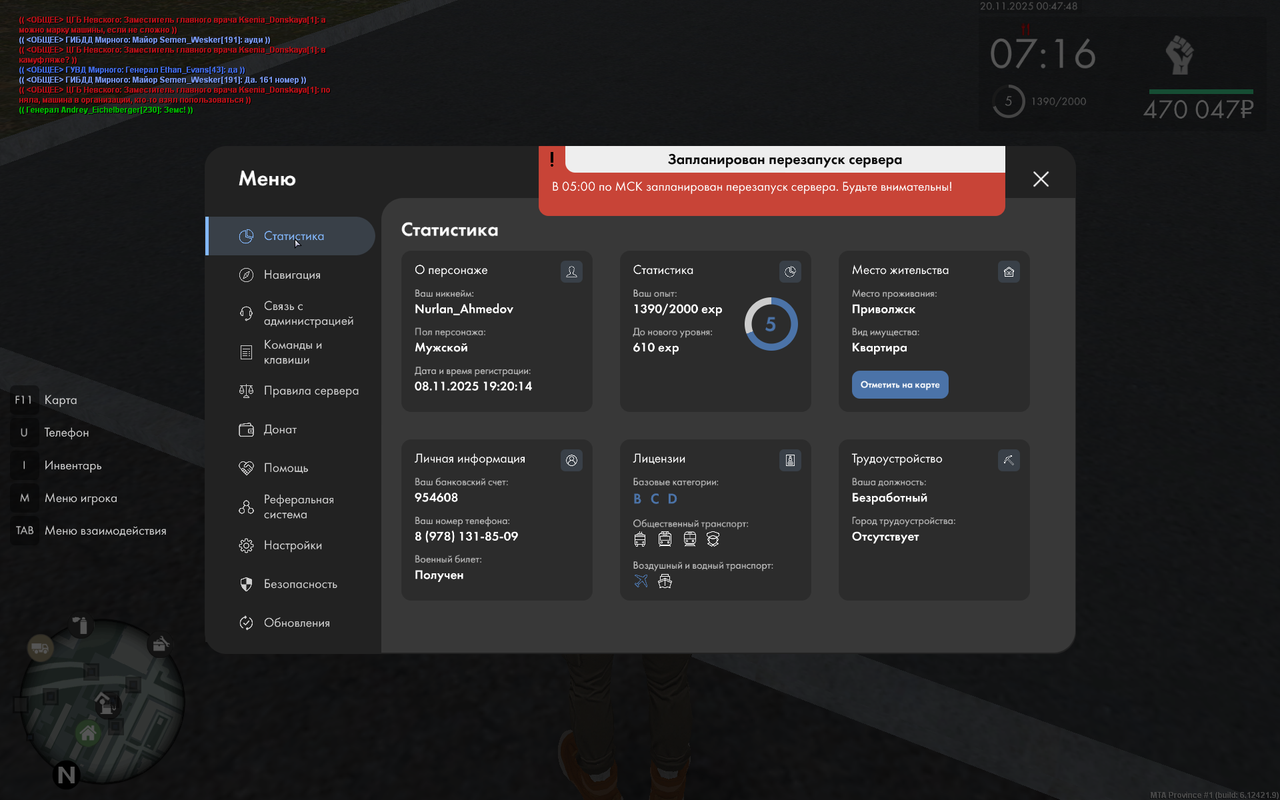The image size is (1280, 800).
Task: Click the profile icon on Личная информация card
Action: (571, 460)
